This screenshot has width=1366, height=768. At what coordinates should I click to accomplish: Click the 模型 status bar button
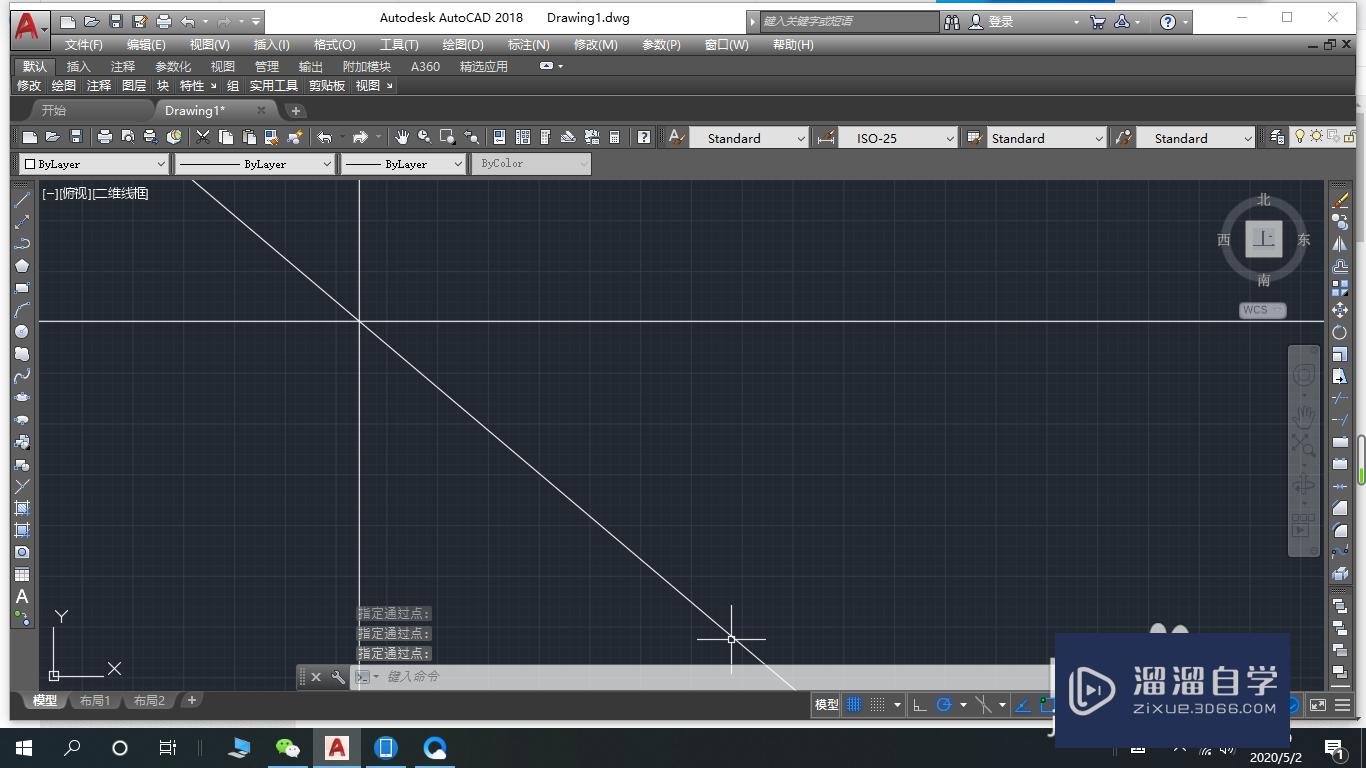click(x=826, y=705)
